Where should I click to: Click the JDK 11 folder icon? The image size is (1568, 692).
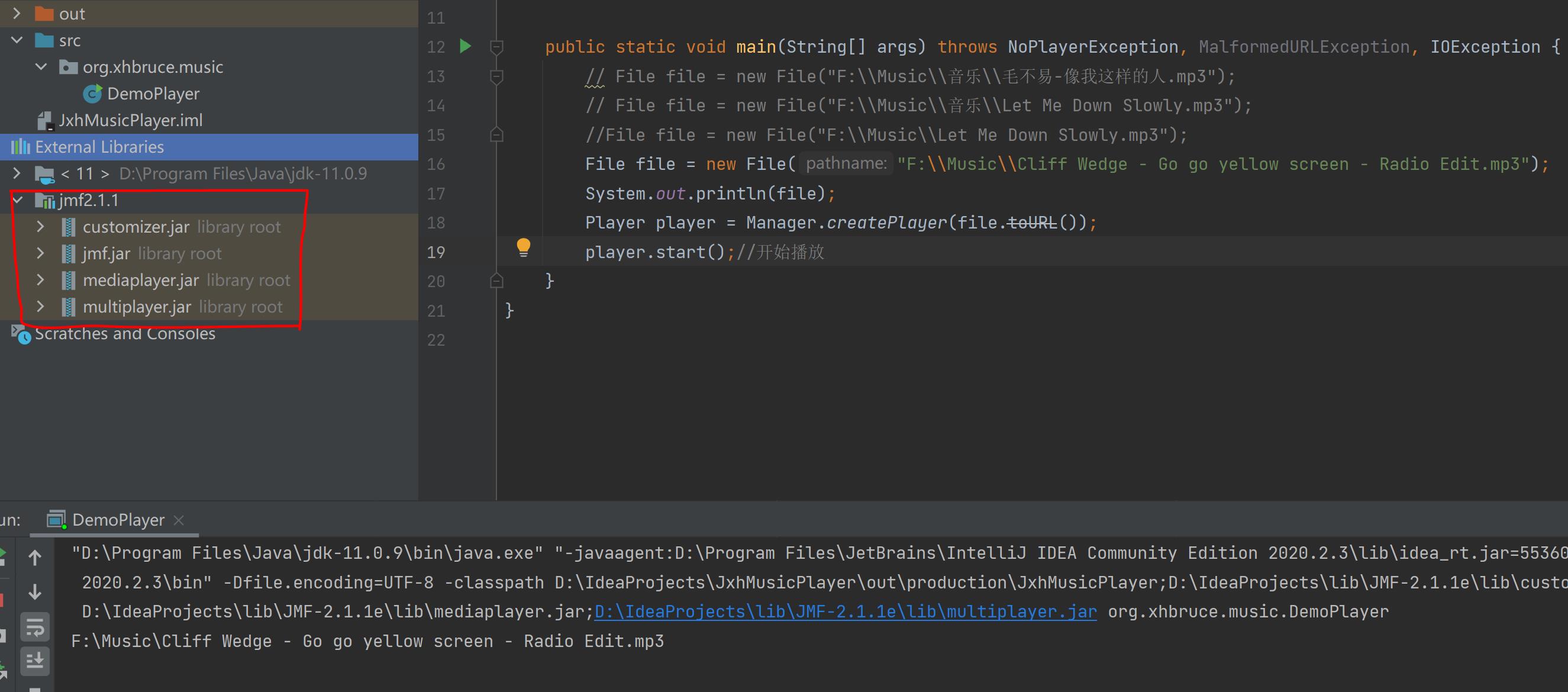pos(44,174)
